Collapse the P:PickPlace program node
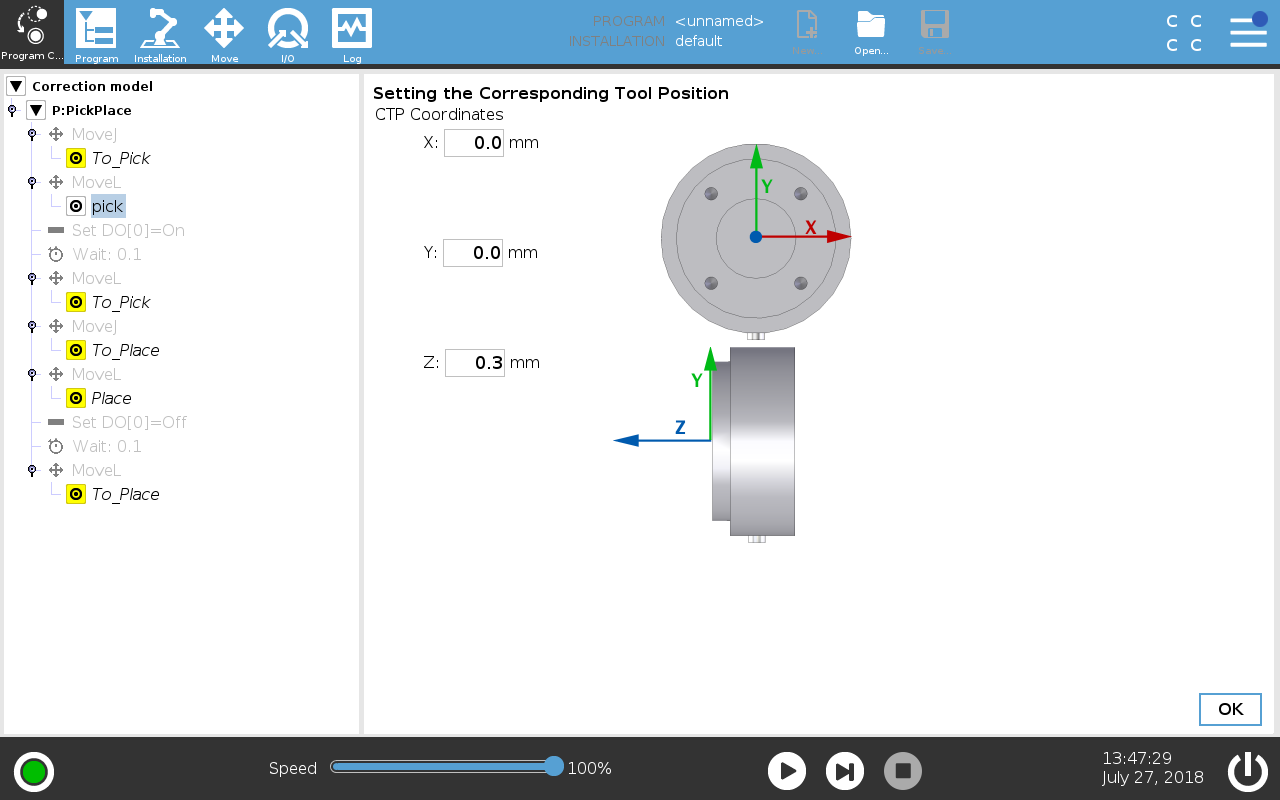 coord(36,110)
